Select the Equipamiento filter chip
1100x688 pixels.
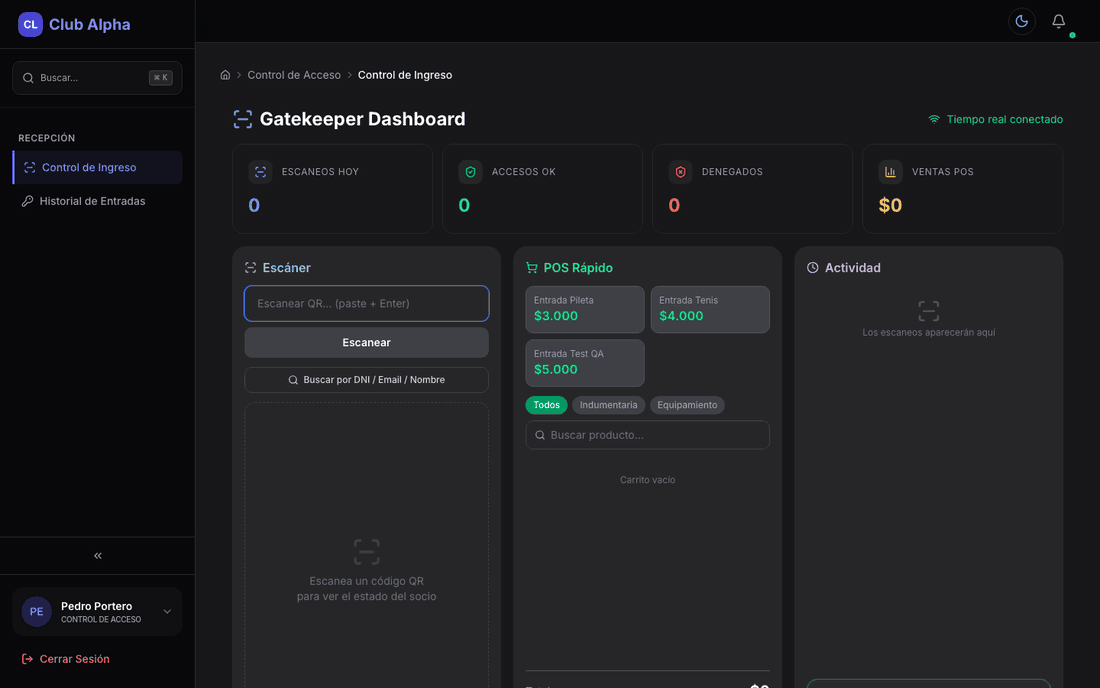click(687, 405)
